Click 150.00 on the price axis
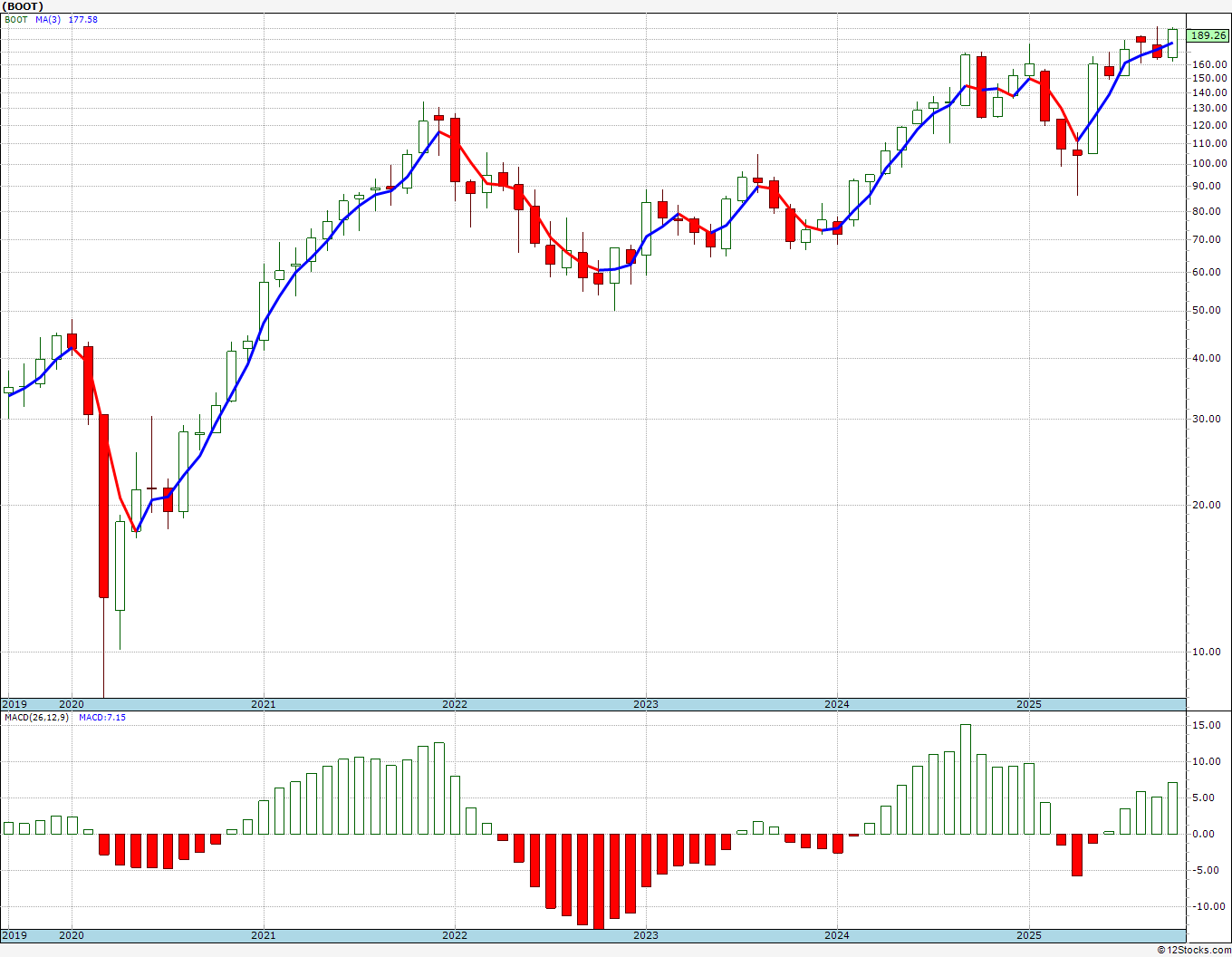 (1210, 78)
